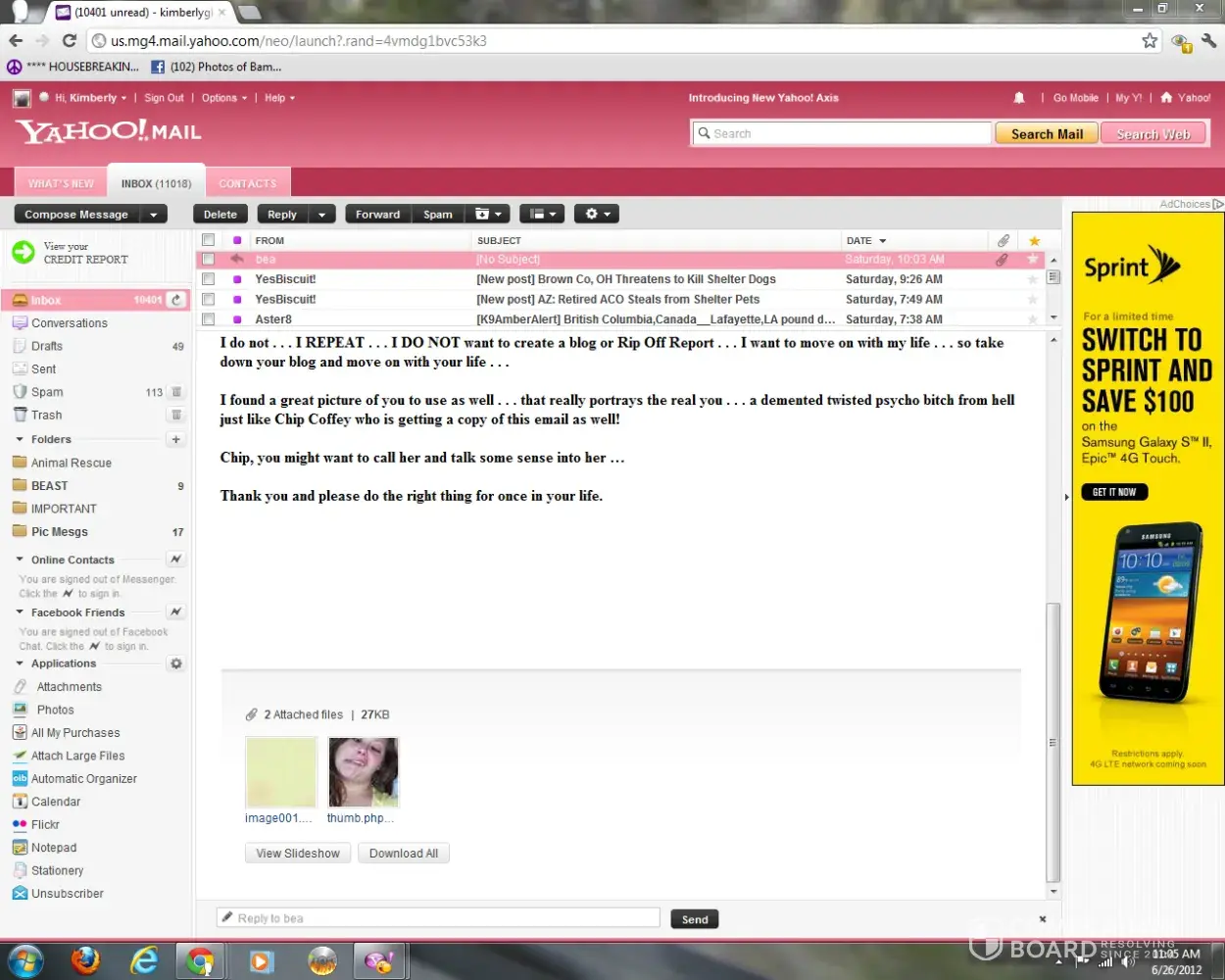
Task: Switch to the Inbox tab
Action: pyautogui.click(x=156, y=182)
